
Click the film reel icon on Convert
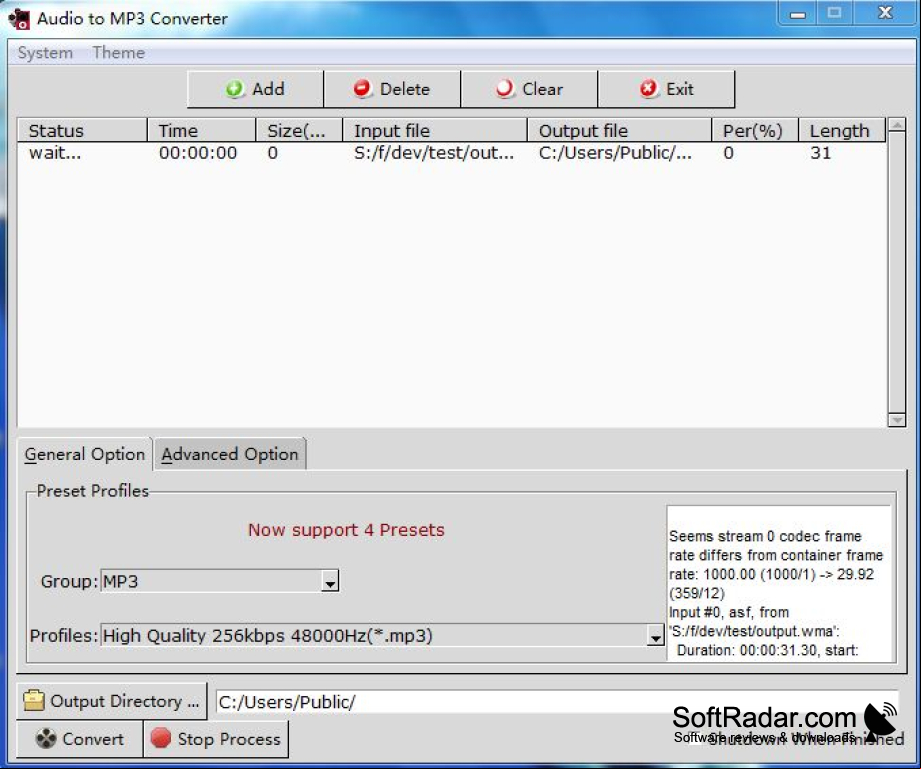point(46,738)
